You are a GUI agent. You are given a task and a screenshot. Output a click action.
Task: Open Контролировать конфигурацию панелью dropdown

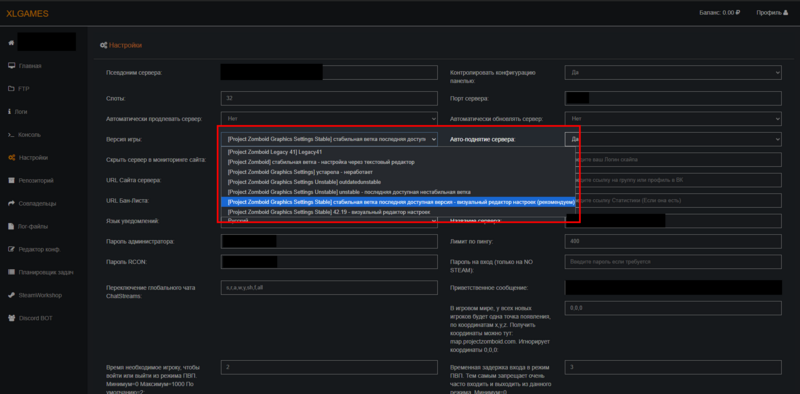tap(673, 72)
